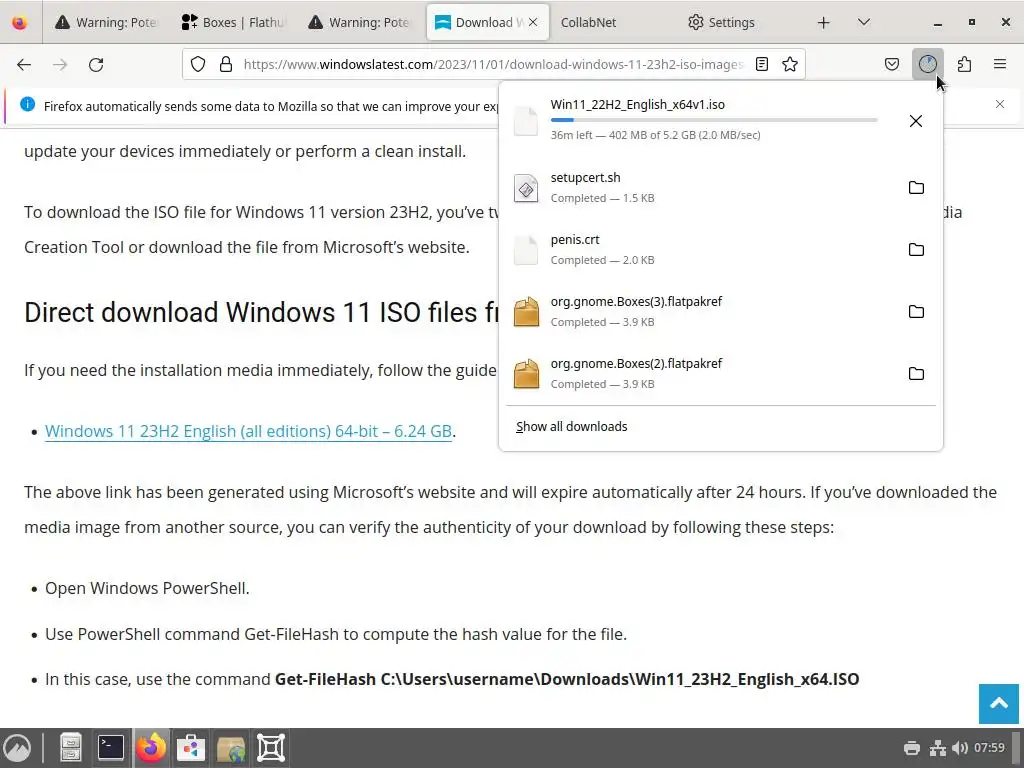Dismiss the Firefox data notification bar
Image resolution: width=1024 pixels, height=768 pixels.
1000,104
